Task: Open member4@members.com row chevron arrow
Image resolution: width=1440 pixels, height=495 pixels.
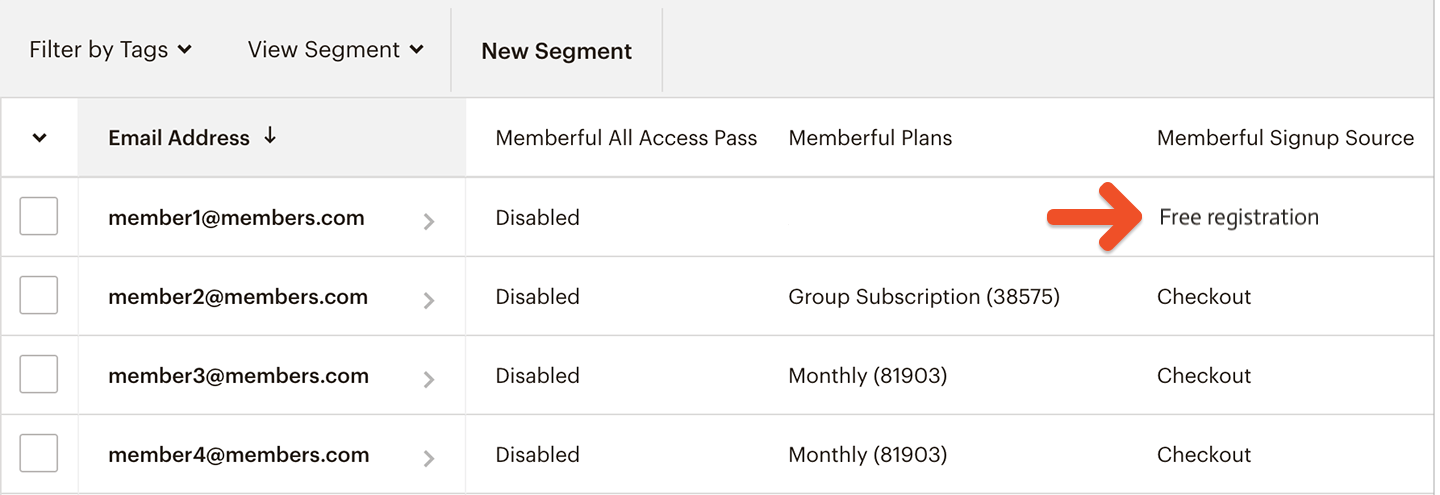Action: point(429,458)
